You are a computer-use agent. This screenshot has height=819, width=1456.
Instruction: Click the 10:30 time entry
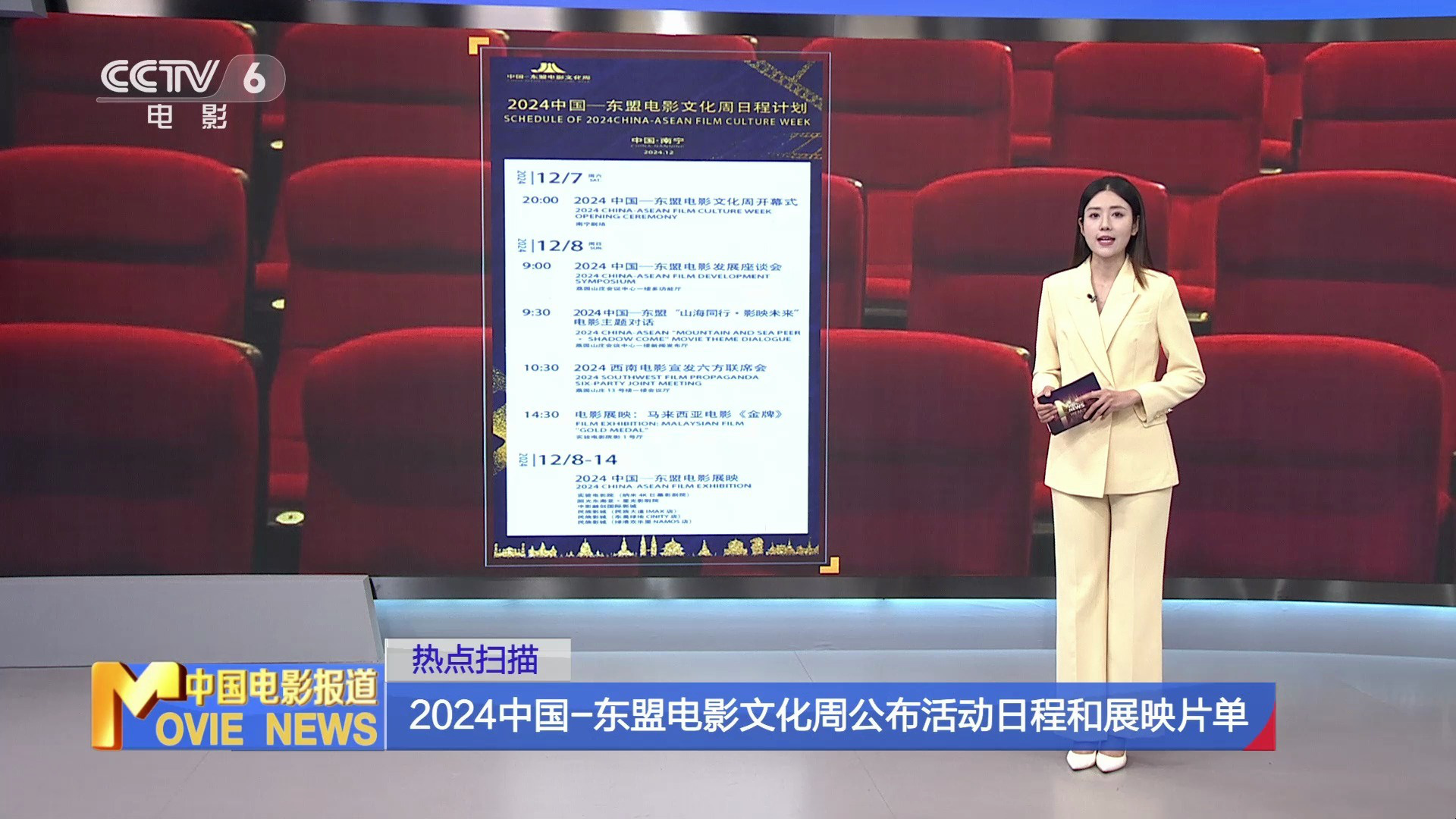tap(541, 368)
